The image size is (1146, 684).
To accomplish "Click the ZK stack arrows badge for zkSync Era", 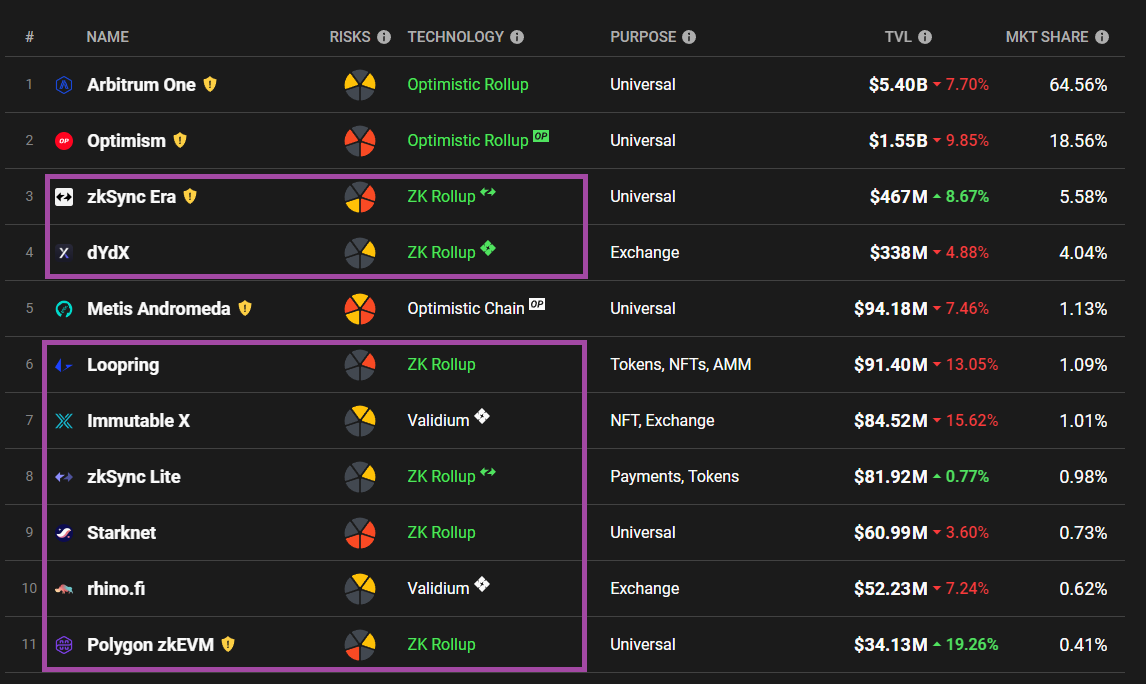I will tap(488, 192).
